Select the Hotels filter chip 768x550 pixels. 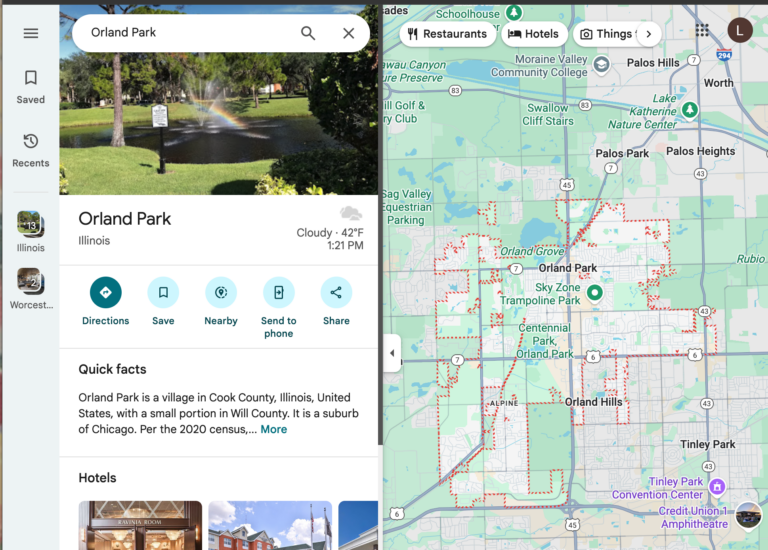pyautogui.click(x=533, y=34)
